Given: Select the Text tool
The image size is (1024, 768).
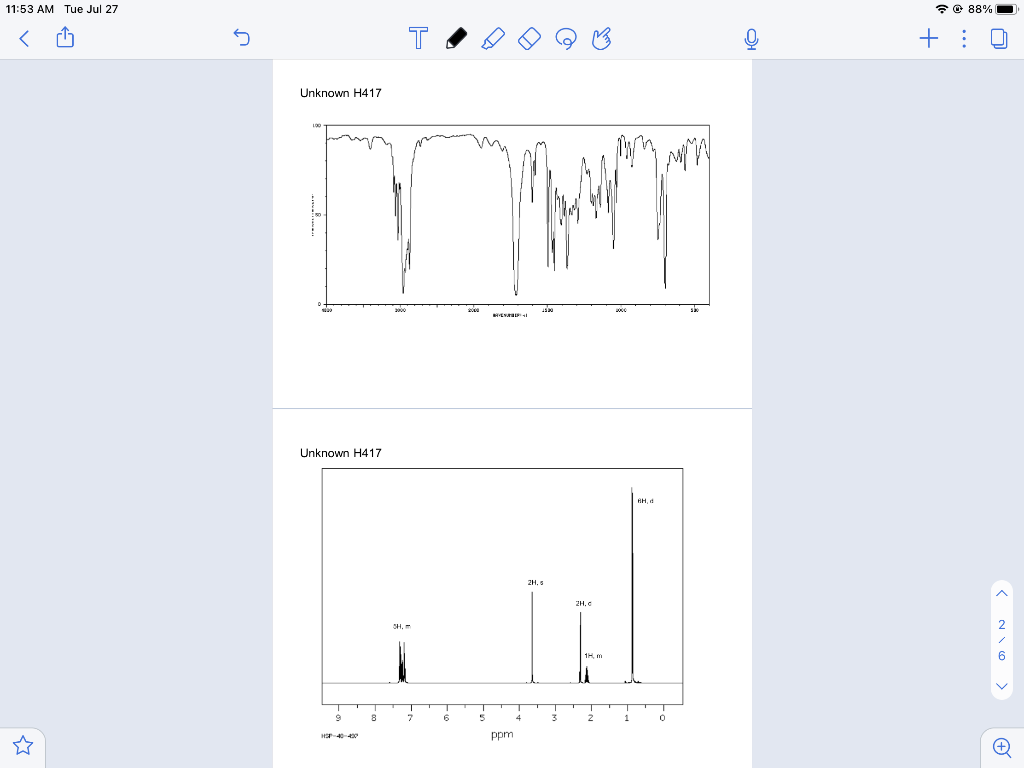Looking at the screenshot, I should tap(418, 38).
